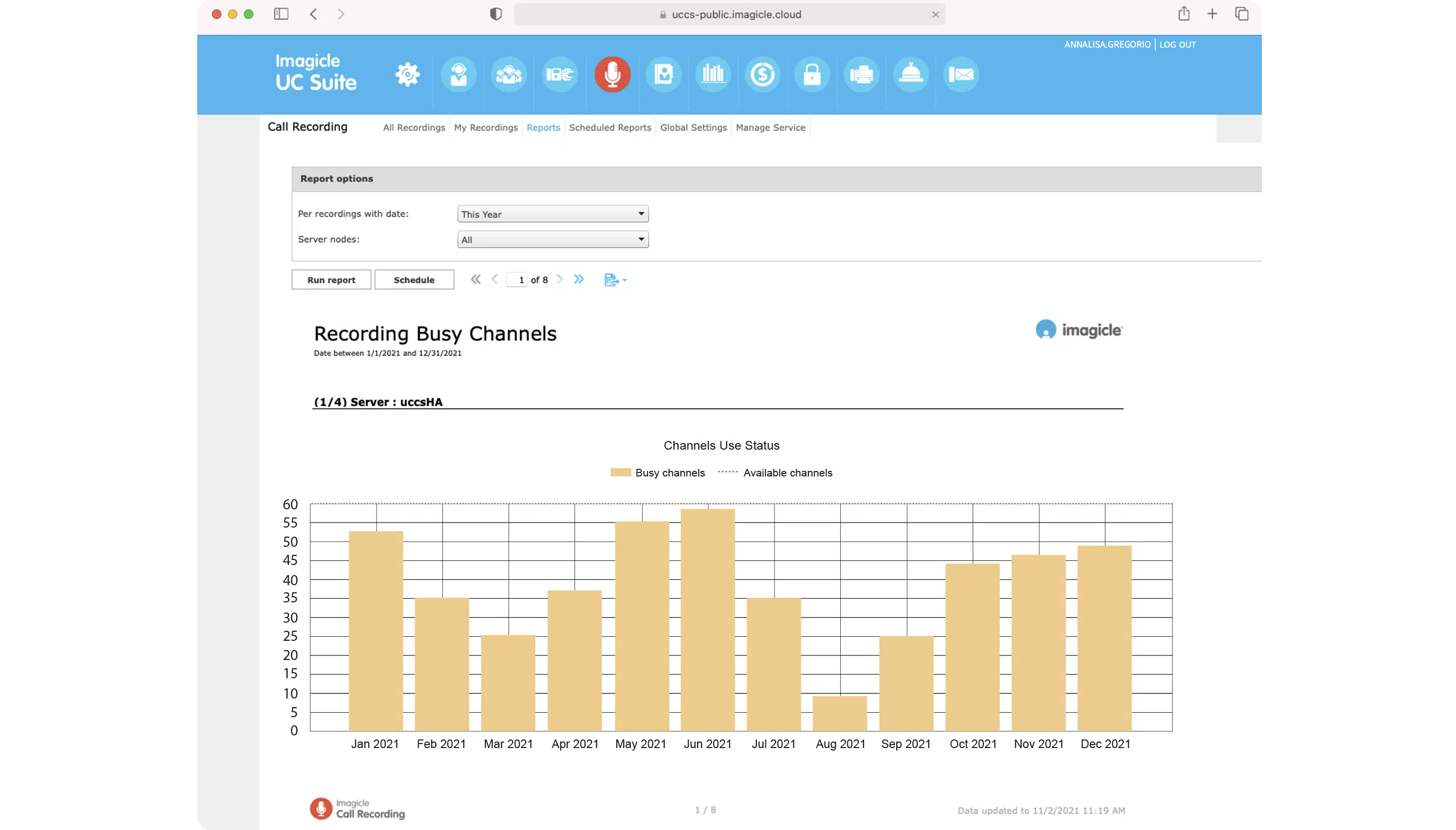Viewport: 1456px width, 830px height.
Task: Click the report page number field
Action: [x=517, y=280]
